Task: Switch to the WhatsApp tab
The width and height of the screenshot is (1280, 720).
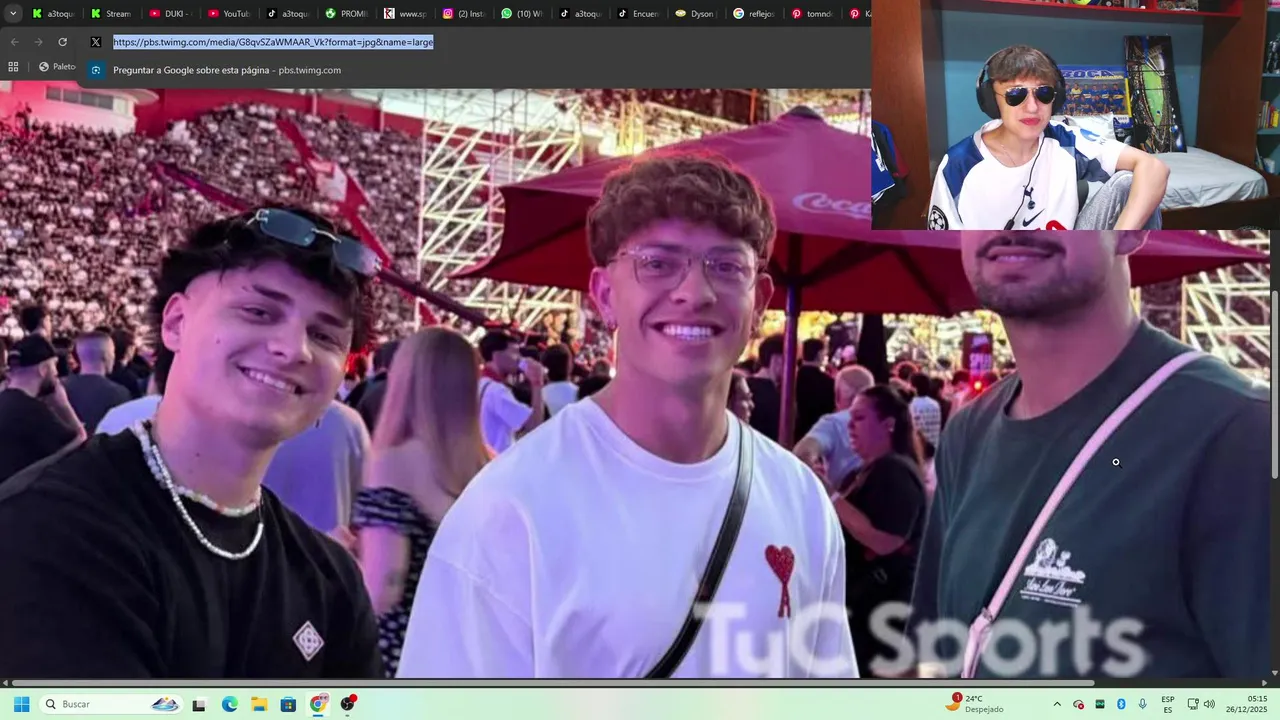Action: coord(521,14)
